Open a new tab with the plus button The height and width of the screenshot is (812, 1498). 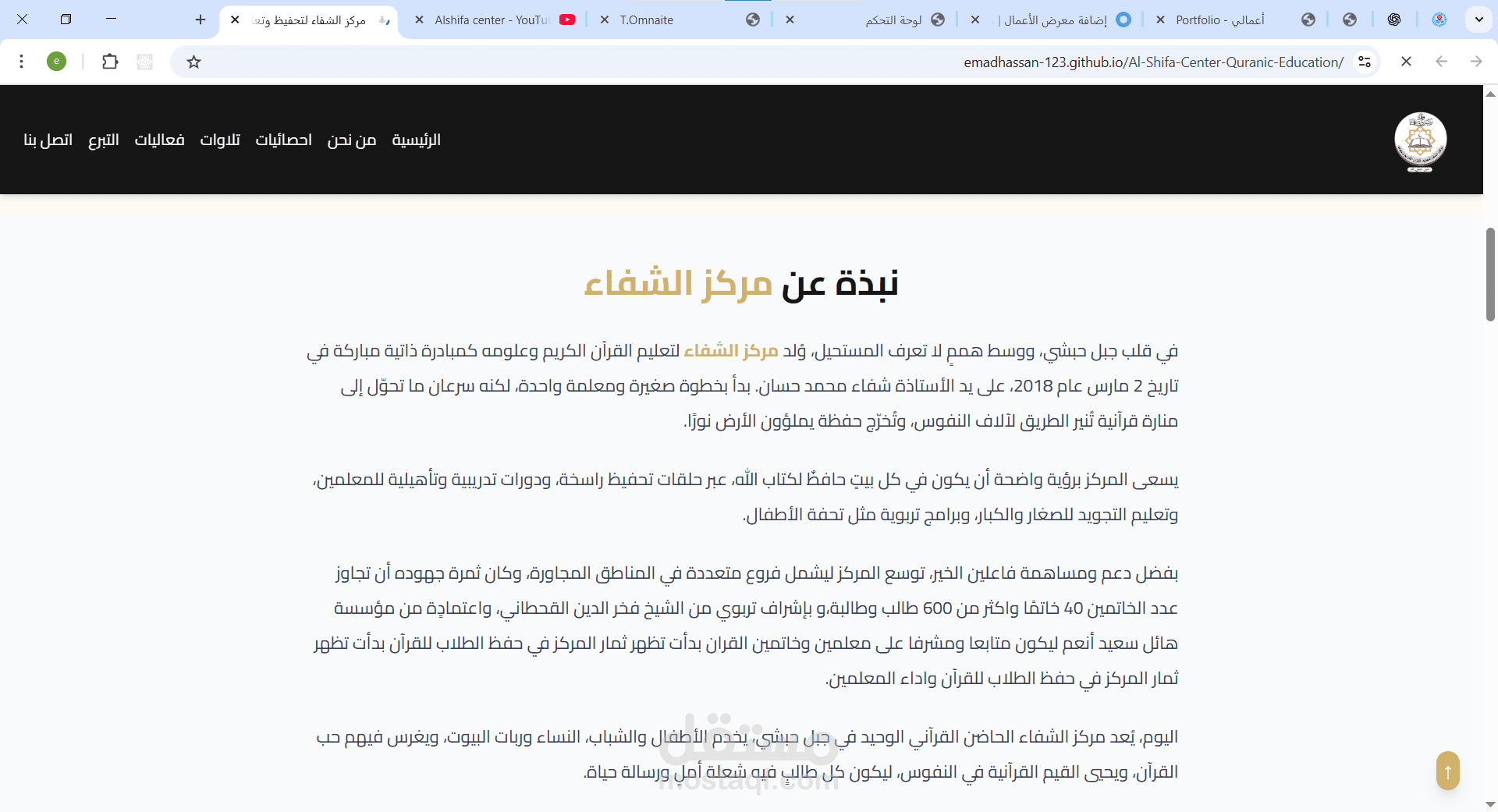coord(201,20)
